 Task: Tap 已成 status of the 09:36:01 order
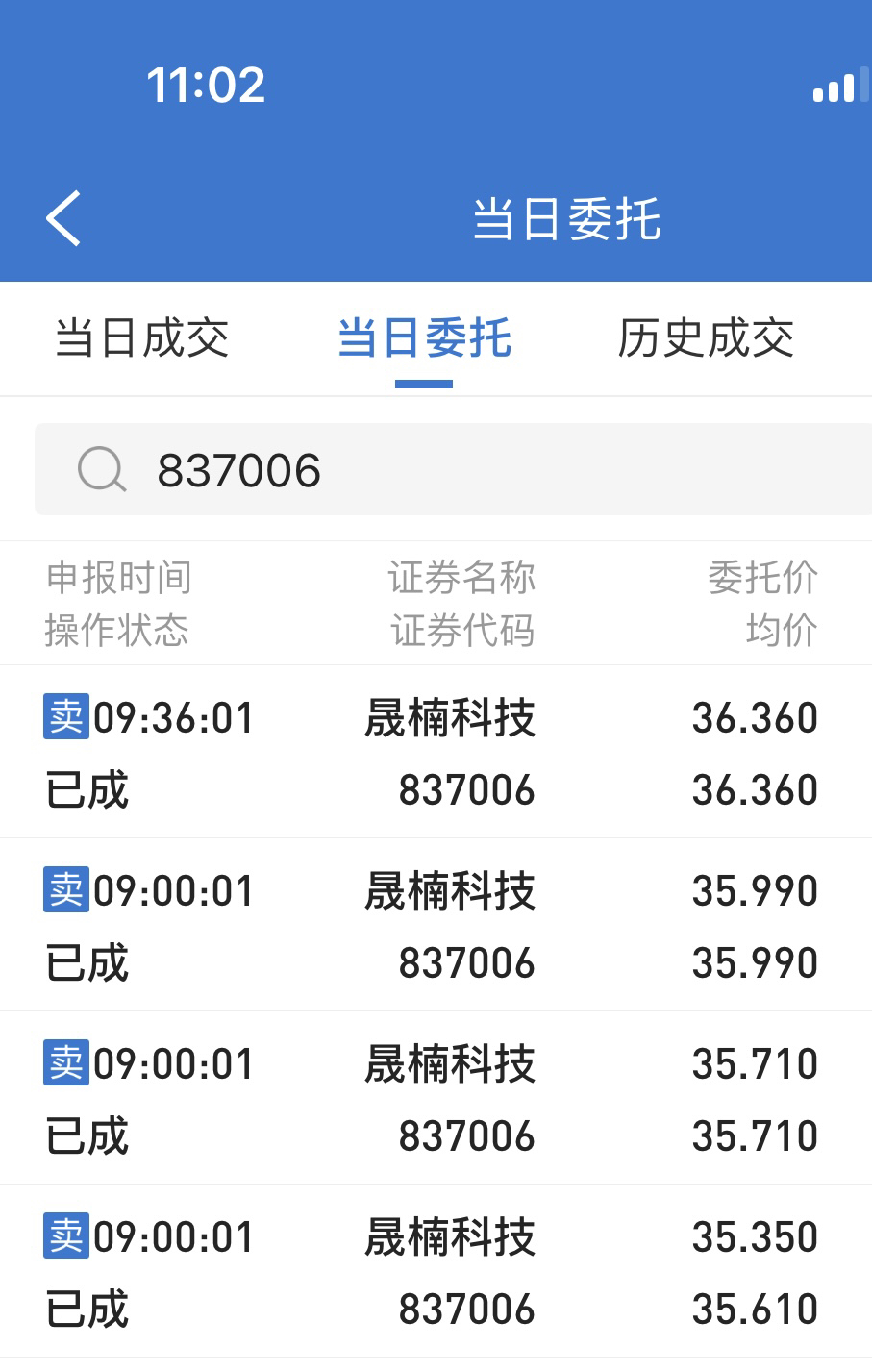(x=87, y=790)
